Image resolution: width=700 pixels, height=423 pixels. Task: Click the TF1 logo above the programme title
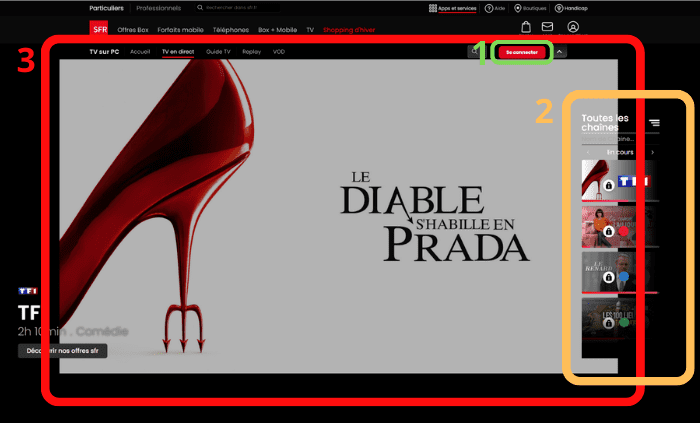[28, 291]
